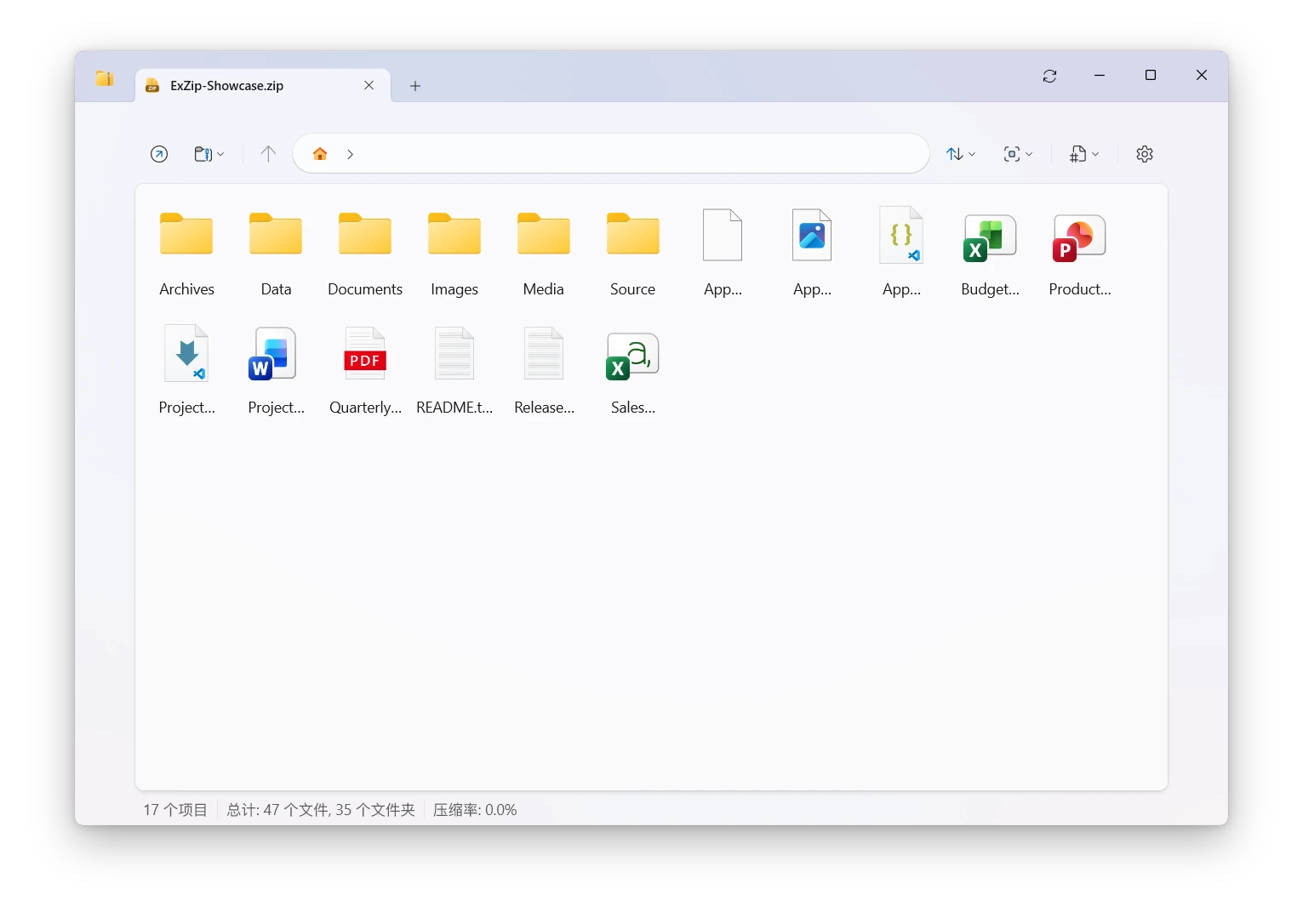Add a new tab
Viewport: 1303px width, 924px height.
415,86
